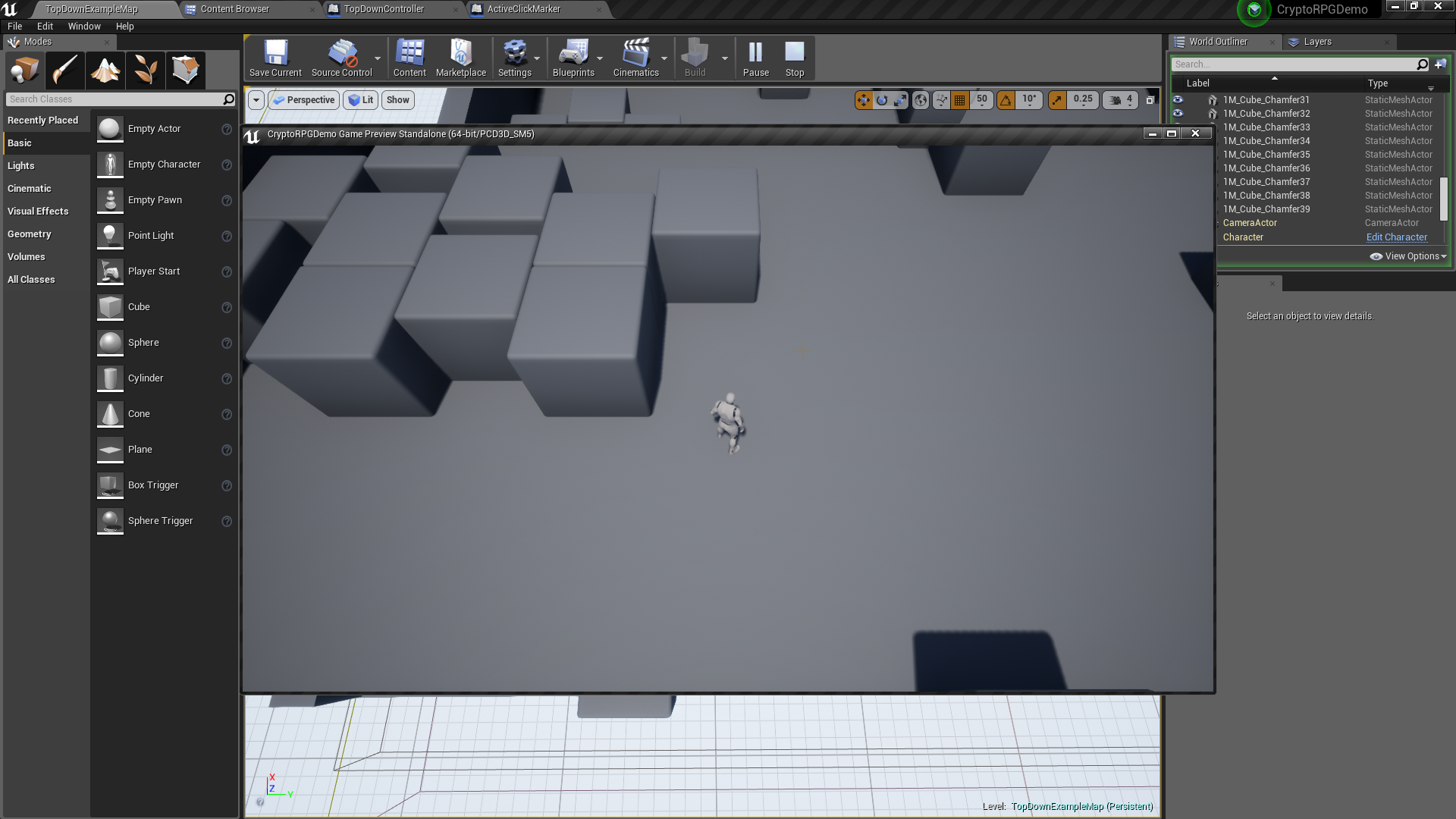Click the Empty Actor thumbnail
Screen dimensions: 1456x819
click(110, 129)
